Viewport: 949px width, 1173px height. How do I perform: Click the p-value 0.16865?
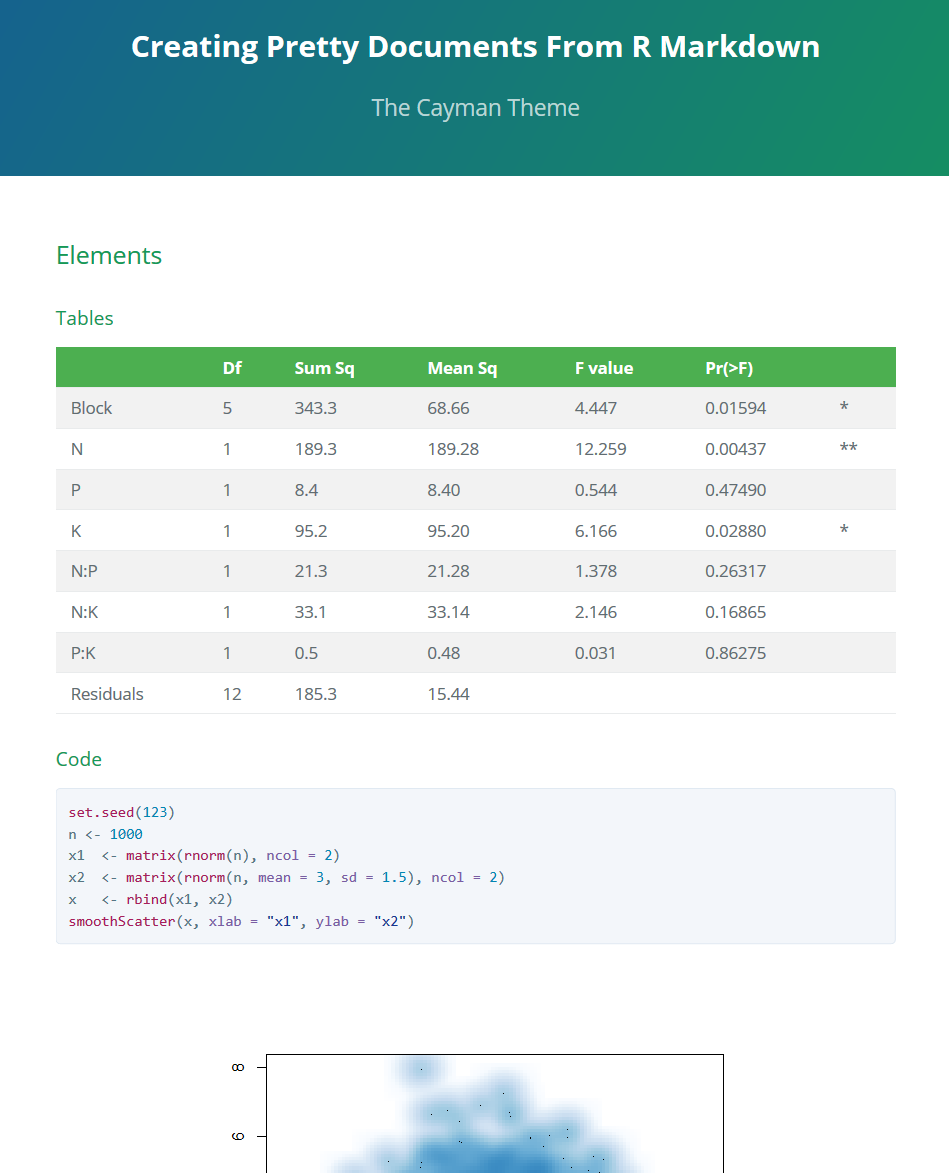point(736,612)
